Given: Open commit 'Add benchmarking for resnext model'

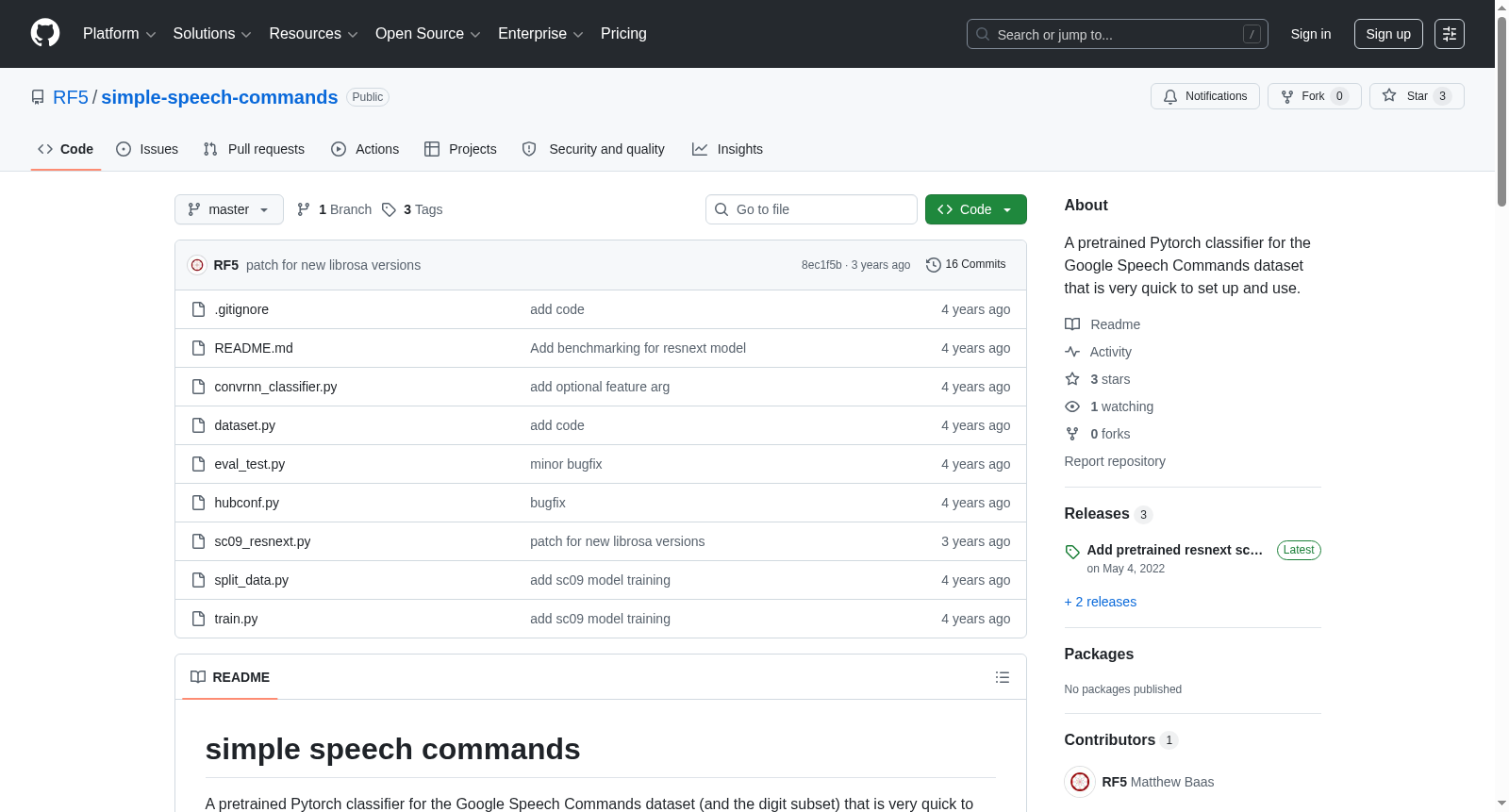Looking at the screenshot, I should (x=638, y=348).
